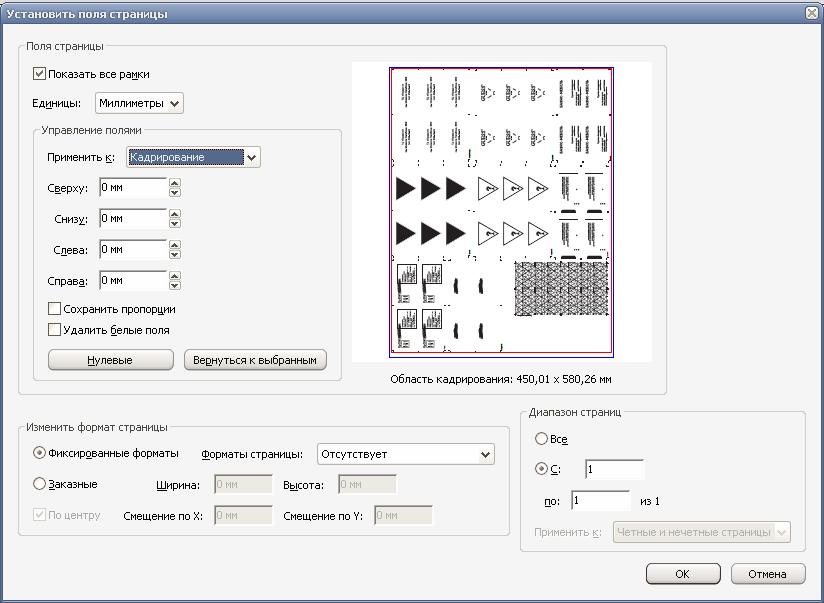Click the 'С:' start page input field
The height and width of the screenshot is (603, 824).
(x=614, y=469)
